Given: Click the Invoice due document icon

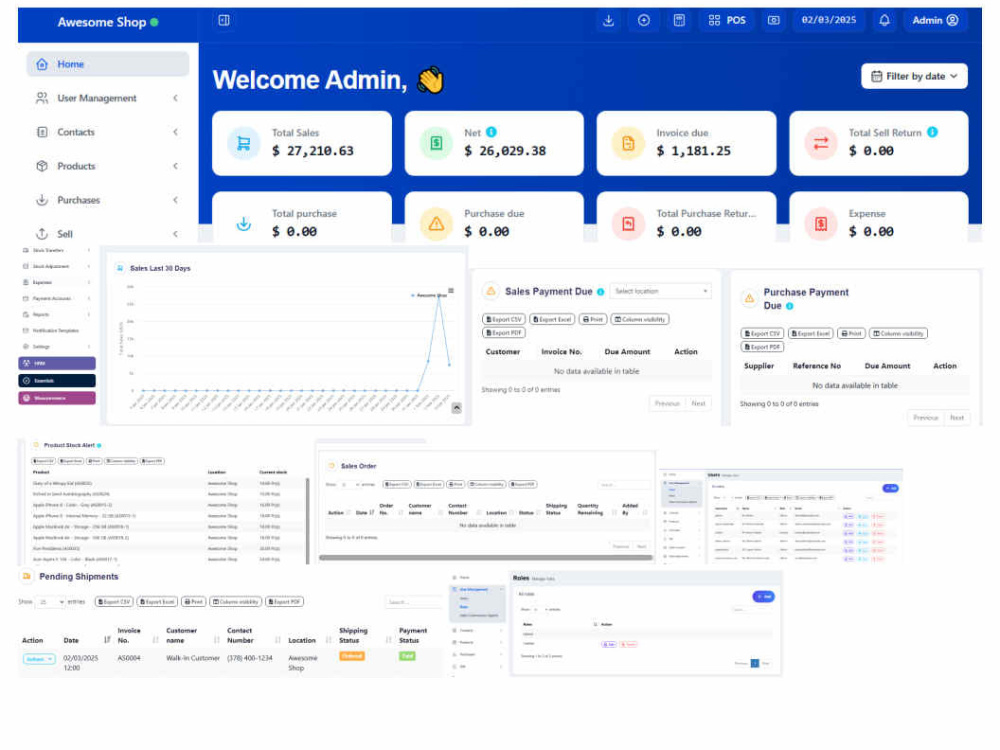Looking at the screenshot, I should coord(628,143).
